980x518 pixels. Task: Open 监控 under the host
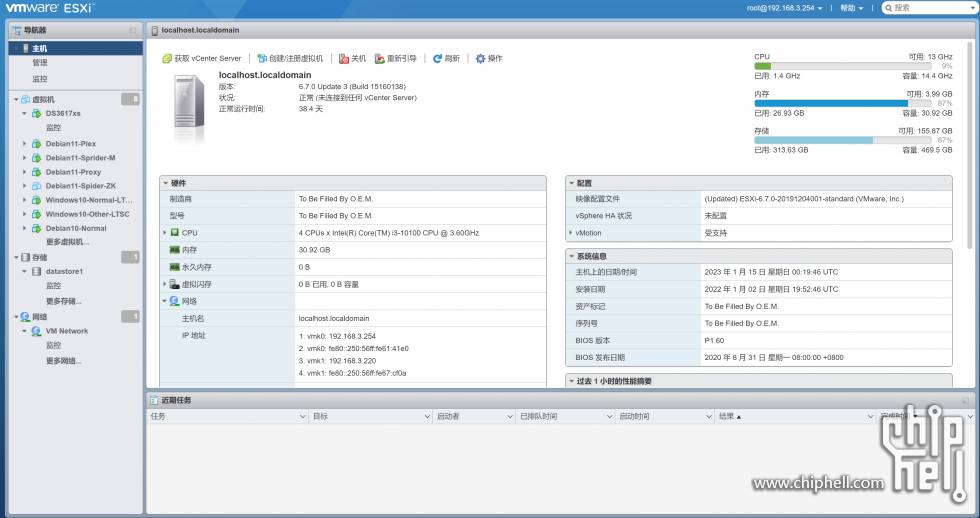coord(40,79)
